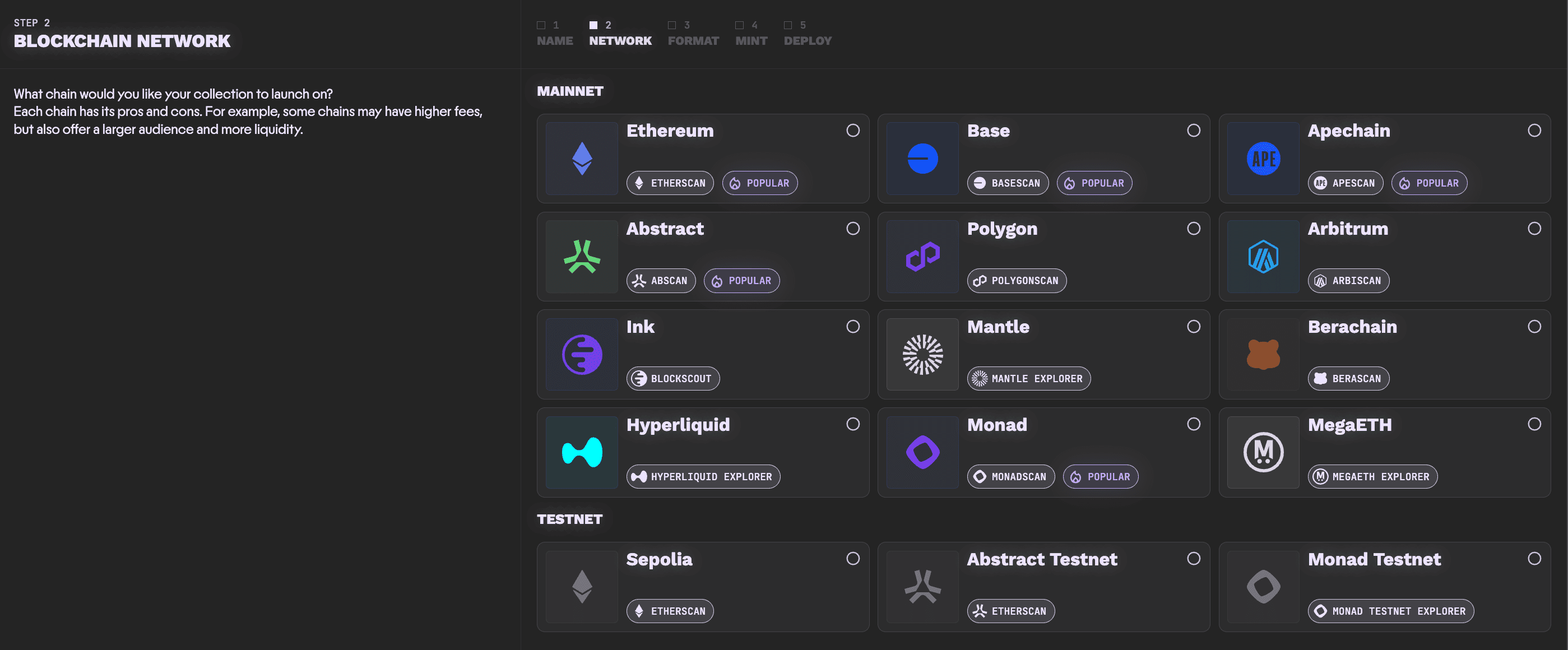Click the "Monad Testnet" card title
This screenshot has height=650, width=1568.
[x=1374, y=559]
